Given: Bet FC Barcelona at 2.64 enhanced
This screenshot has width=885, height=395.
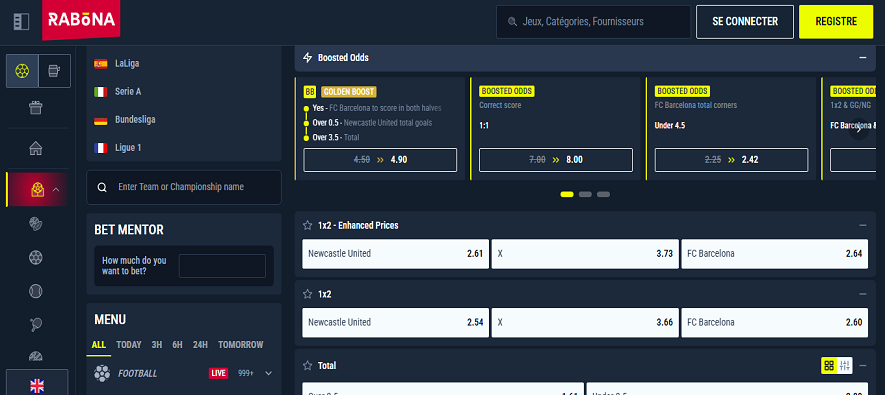Looking at the screenshot, I should (x=774, y=254).
